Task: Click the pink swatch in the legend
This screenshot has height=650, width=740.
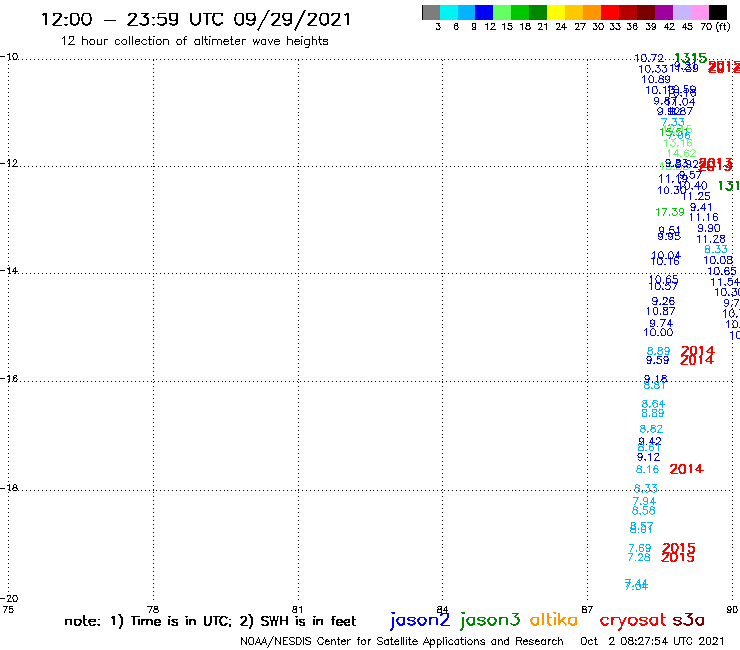Action: pyautogui.click(x=699, y=12)
